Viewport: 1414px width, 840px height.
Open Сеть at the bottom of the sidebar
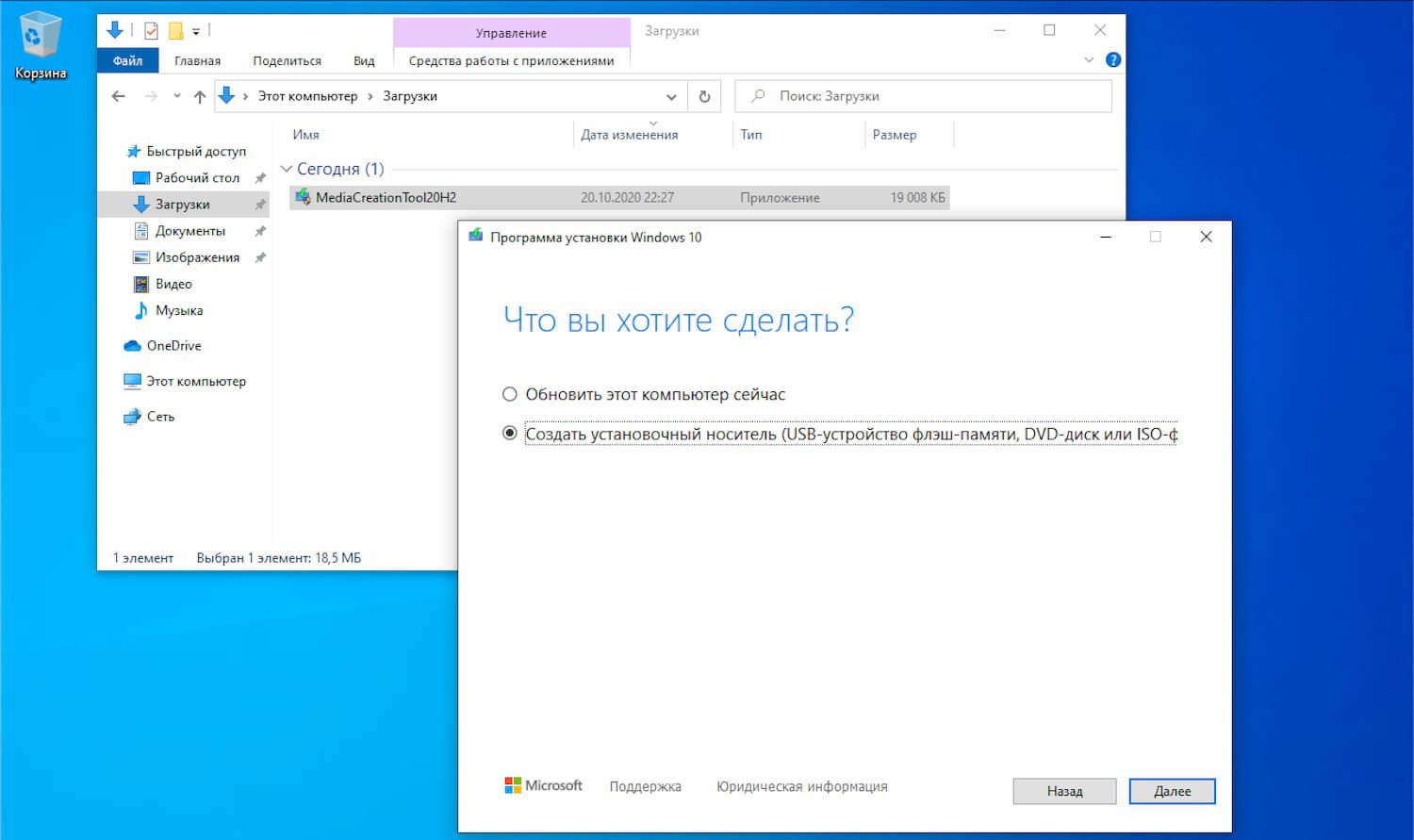point(159,416)
